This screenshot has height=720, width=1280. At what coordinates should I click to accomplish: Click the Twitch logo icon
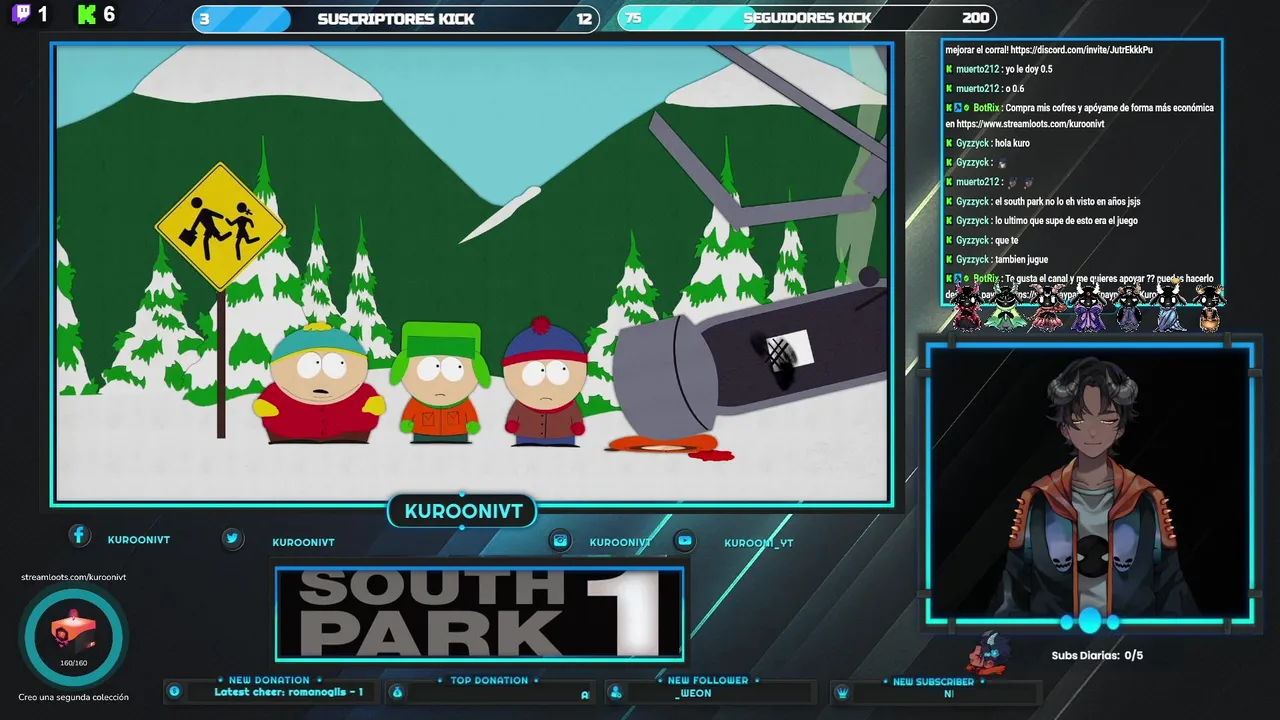(x=20, y=14)
